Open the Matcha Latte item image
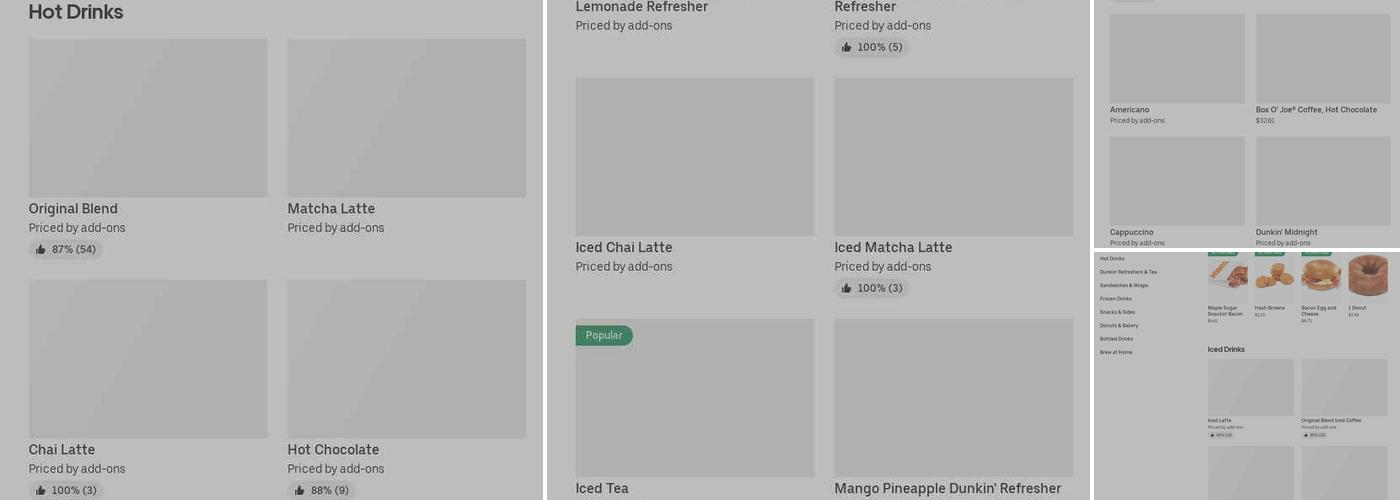Screen dimensions: 1400x500 [407, 118]
